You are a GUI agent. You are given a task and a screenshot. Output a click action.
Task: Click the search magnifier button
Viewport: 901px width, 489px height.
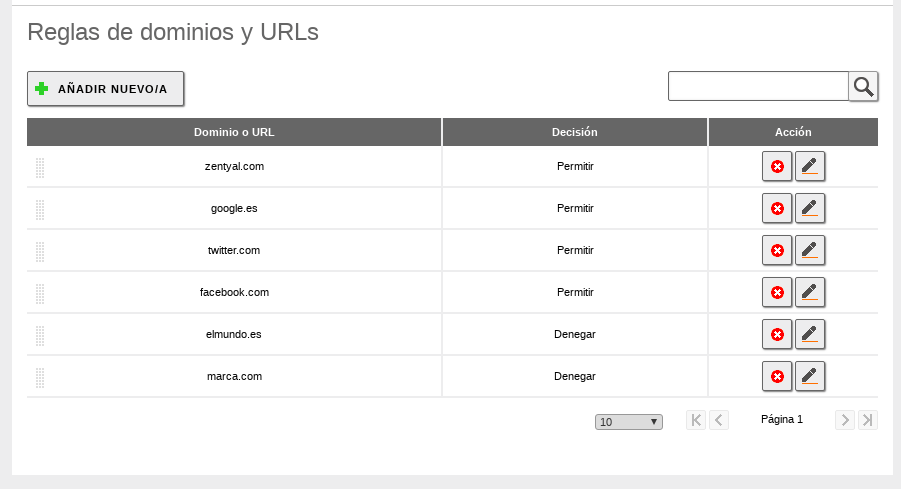(863, 86)
